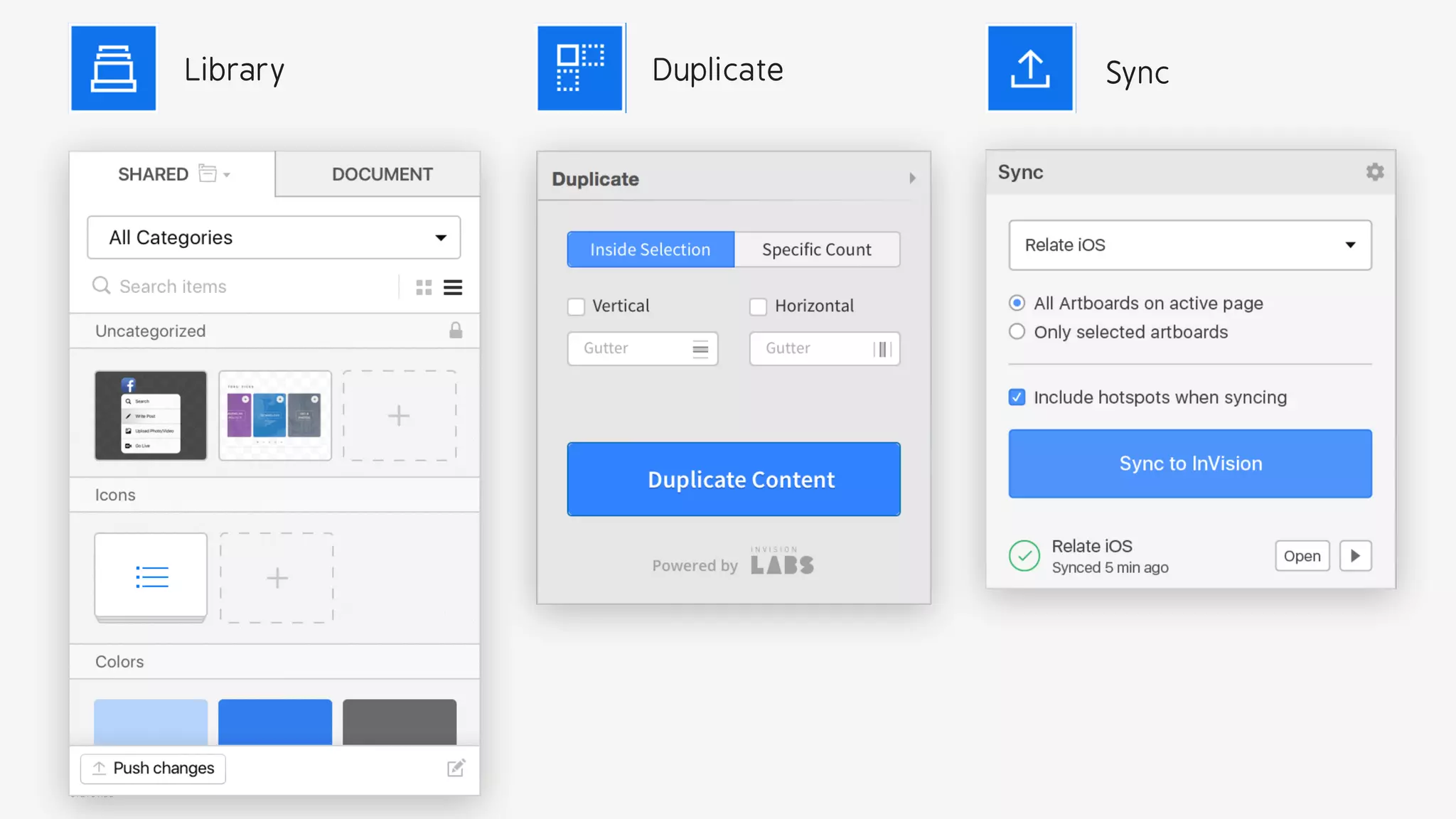Click the vertical bars gutter icon
Screen dimensions: 1456x819
tap(882, 349)
